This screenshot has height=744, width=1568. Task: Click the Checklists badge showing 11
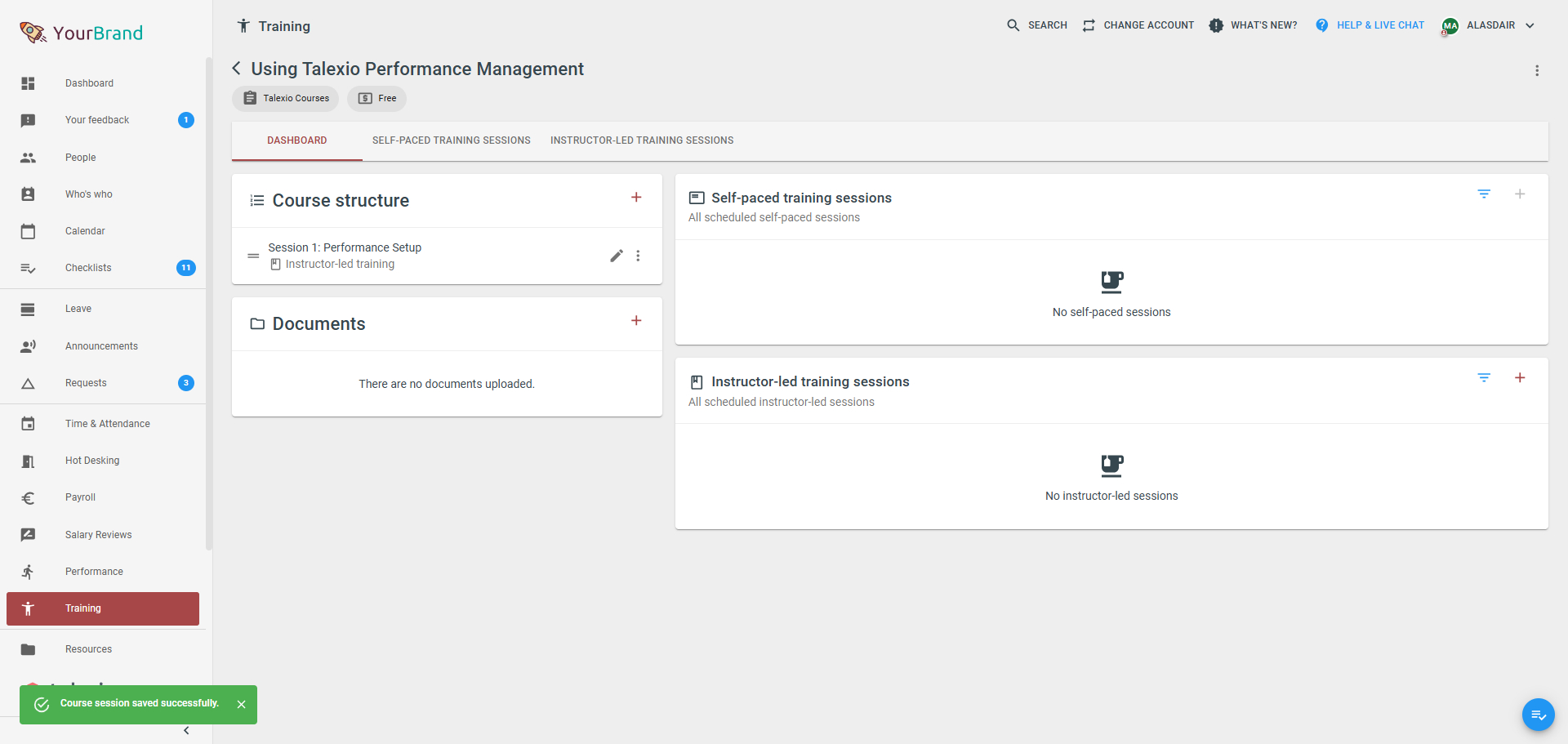pos(186,268)
